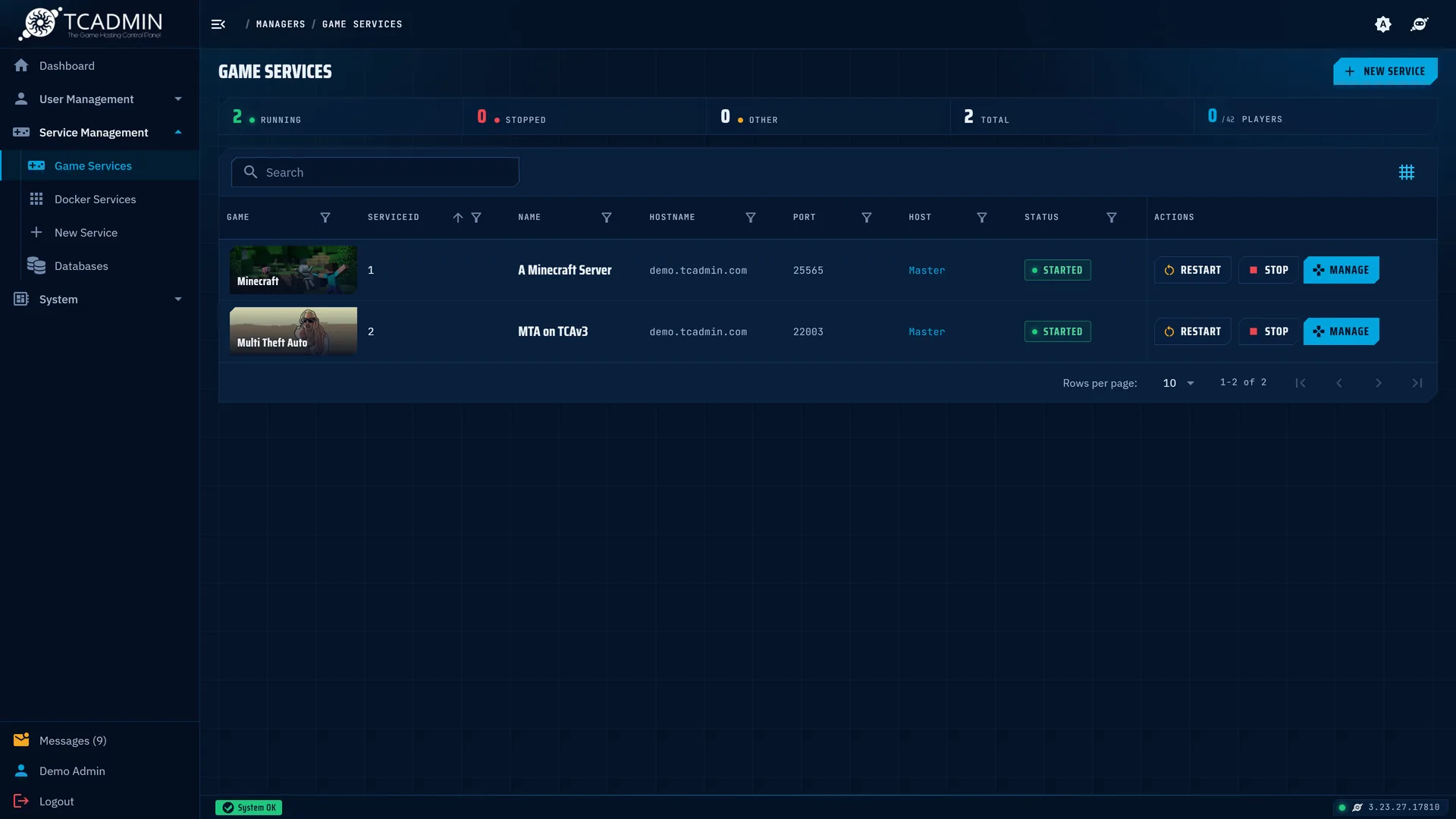Open the Rows per page dropdown
This screenshot has height=819, width=1456.
point(1178,383)
